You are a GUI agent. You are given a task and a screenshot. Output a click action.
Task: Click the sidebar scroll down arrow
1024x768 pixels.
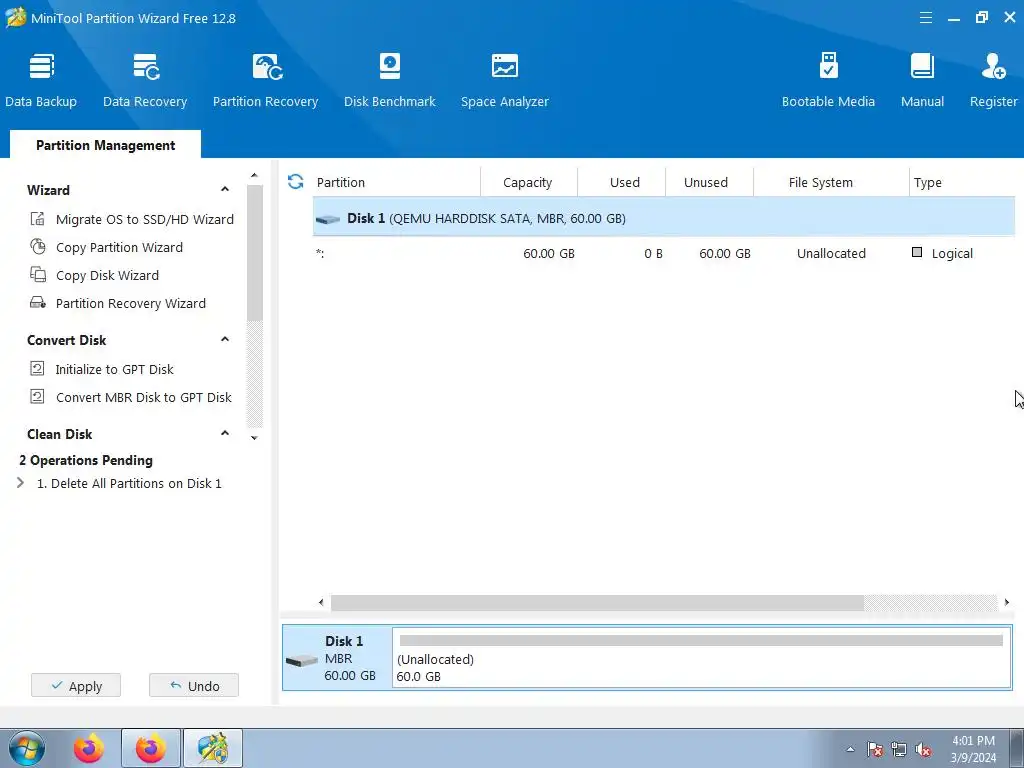coord(255,438)
